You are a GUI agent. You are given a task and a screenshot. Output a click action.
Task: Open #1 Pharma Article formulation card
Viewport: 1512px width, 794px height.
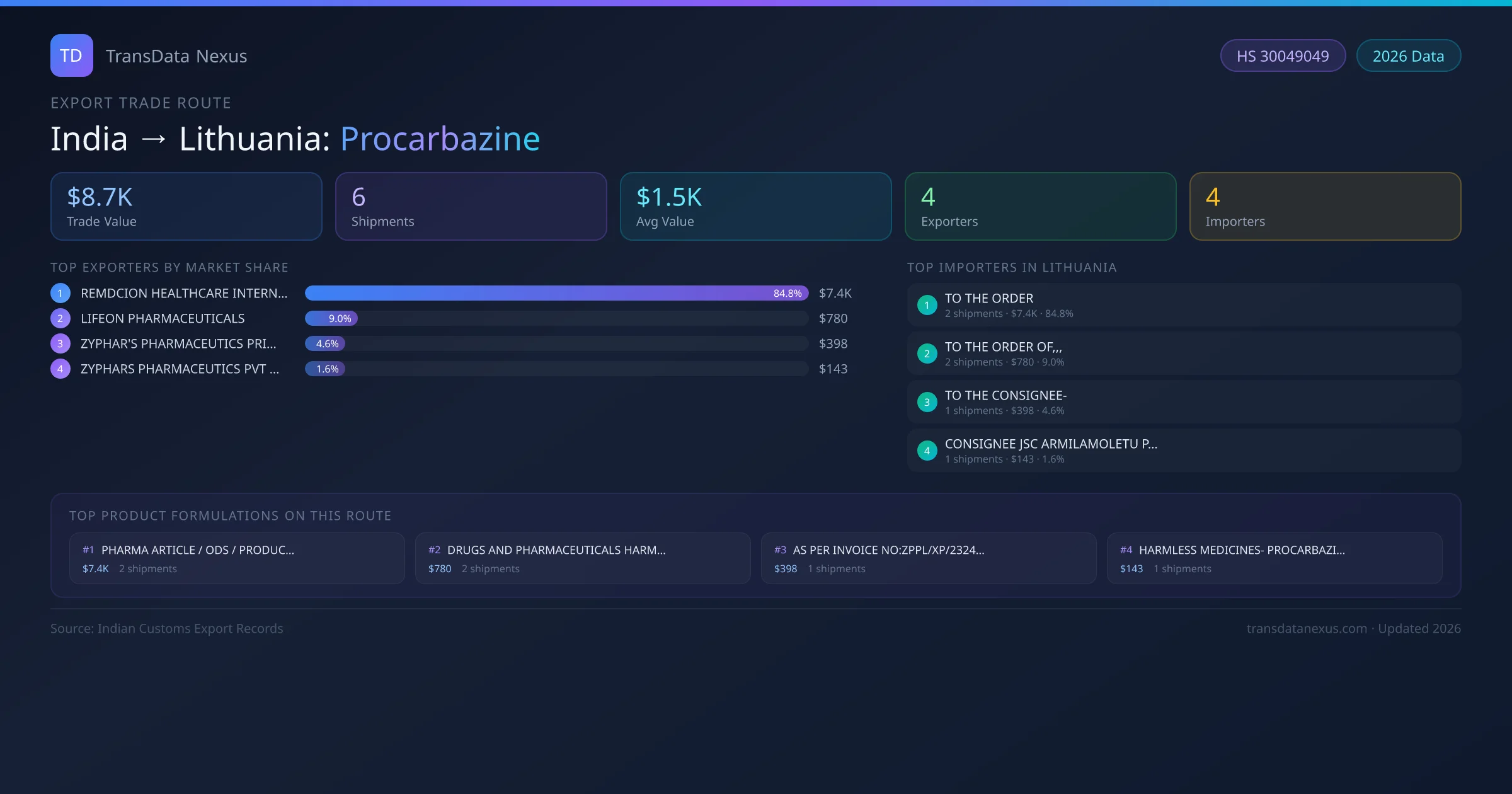coord(237,558)
